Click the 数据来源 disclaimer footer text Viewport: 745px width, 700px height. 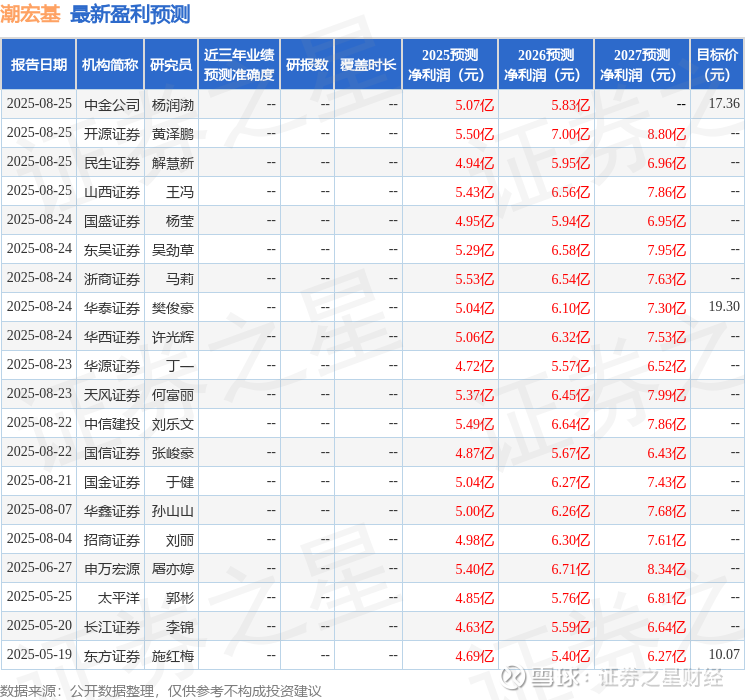161,690
